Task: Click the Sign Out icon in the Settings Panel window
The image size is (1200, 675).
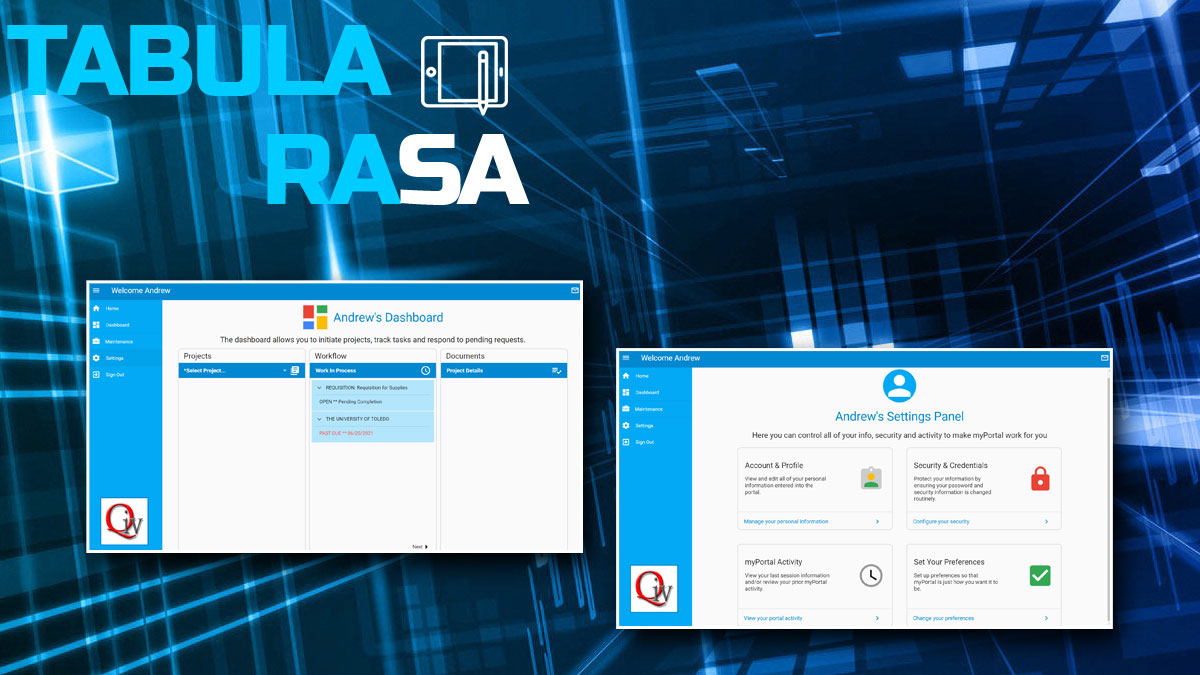Action: coord(626,442)
